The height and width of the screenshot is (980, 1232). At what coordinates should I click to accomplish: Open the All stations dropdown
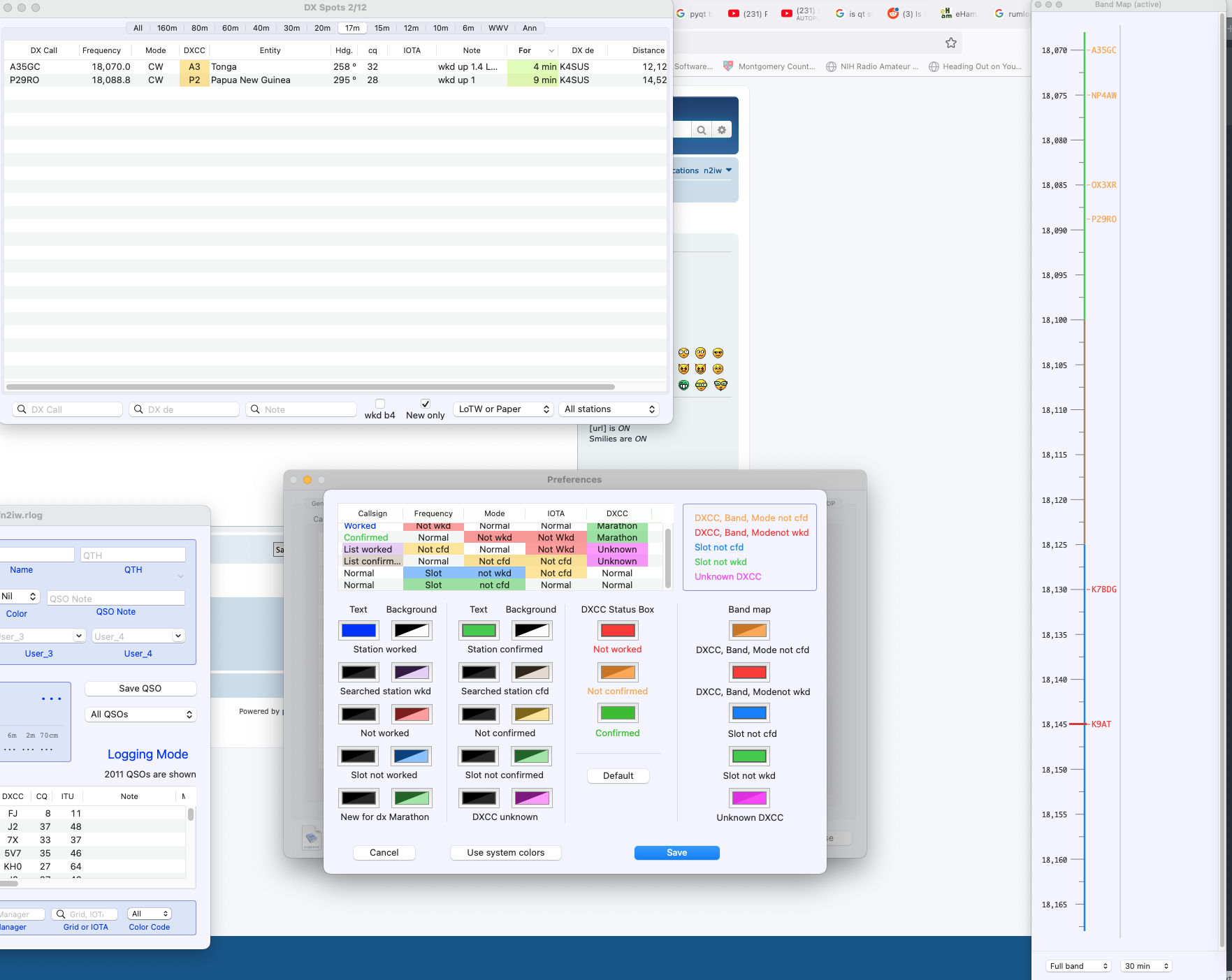pos(609,409)
